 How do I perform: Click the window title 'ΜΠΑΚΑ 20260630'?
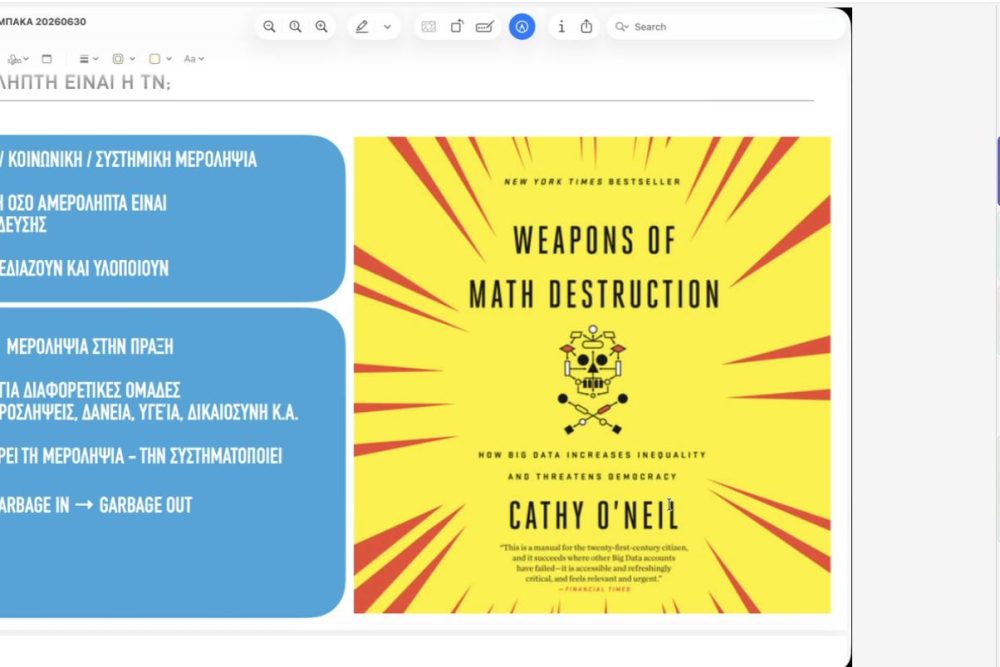click(x=43, y=22)
